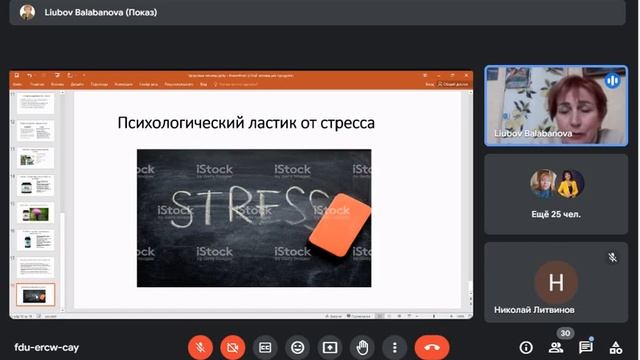The width and height of the screenshot is (640, 360).
Task: Open the chat with everyone icon
Action: (x=586, y=347)
